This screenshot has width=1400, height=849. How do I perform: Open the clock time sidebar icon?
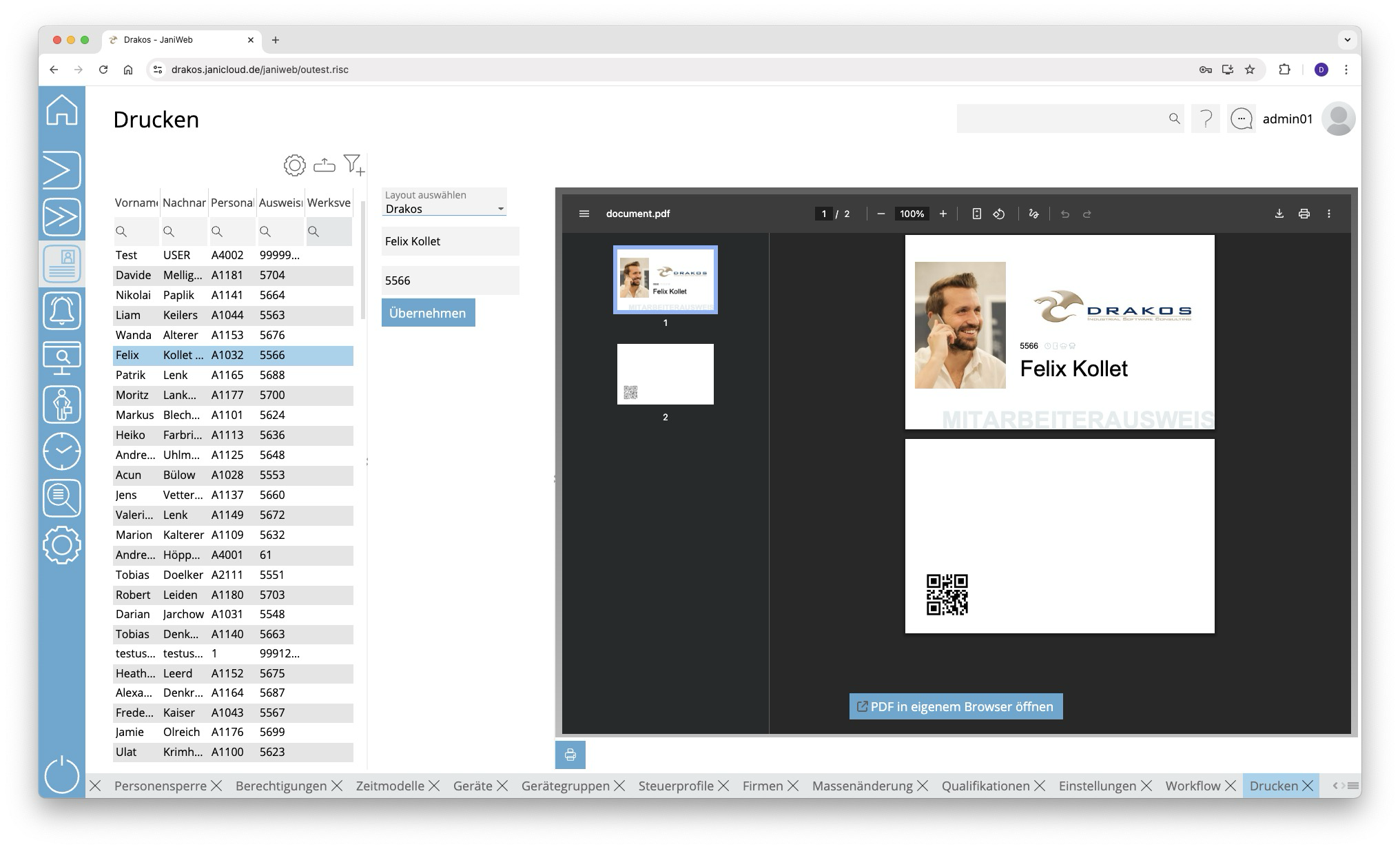click(62, 451)
